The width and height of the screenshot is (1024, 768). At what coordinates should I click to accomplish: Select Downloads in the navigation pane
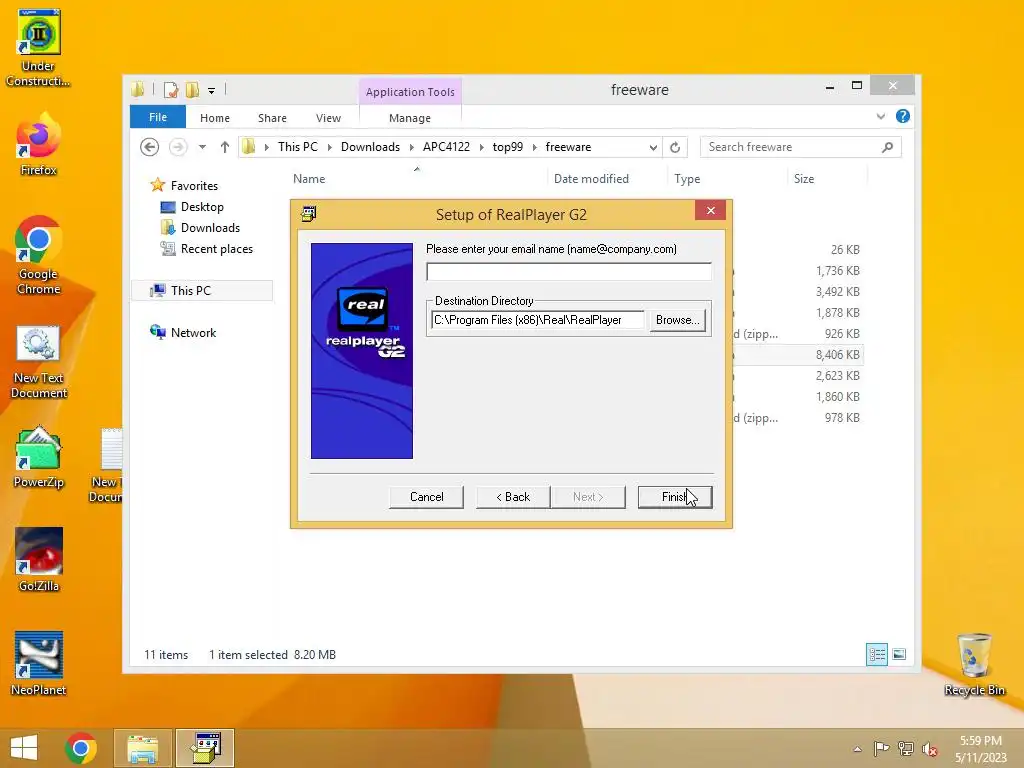210,228
